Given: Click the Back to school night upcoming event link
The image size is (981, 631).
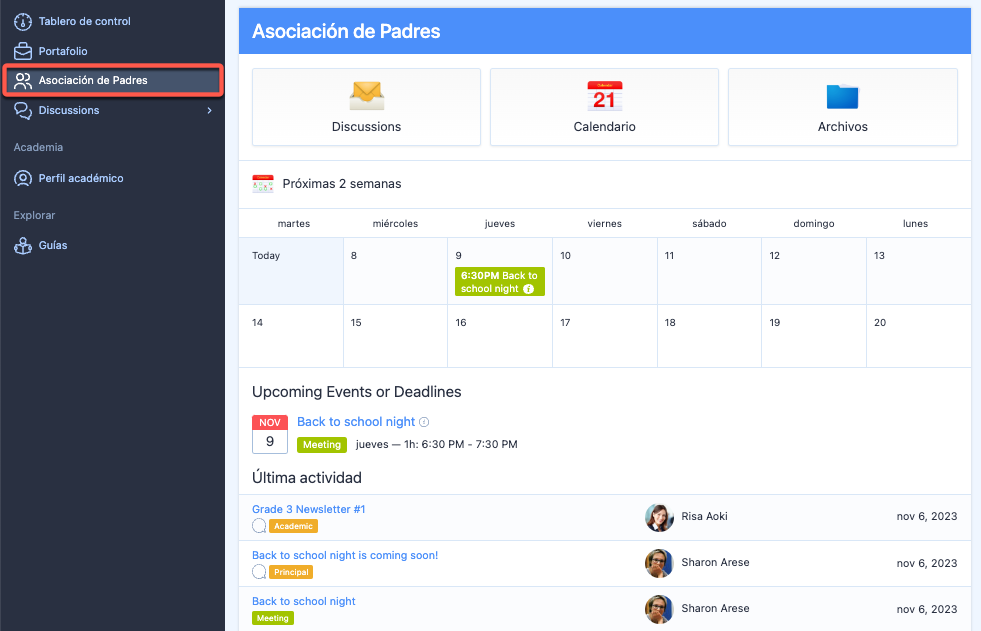Looking at the screenshot, I should (x=355, y=422).
